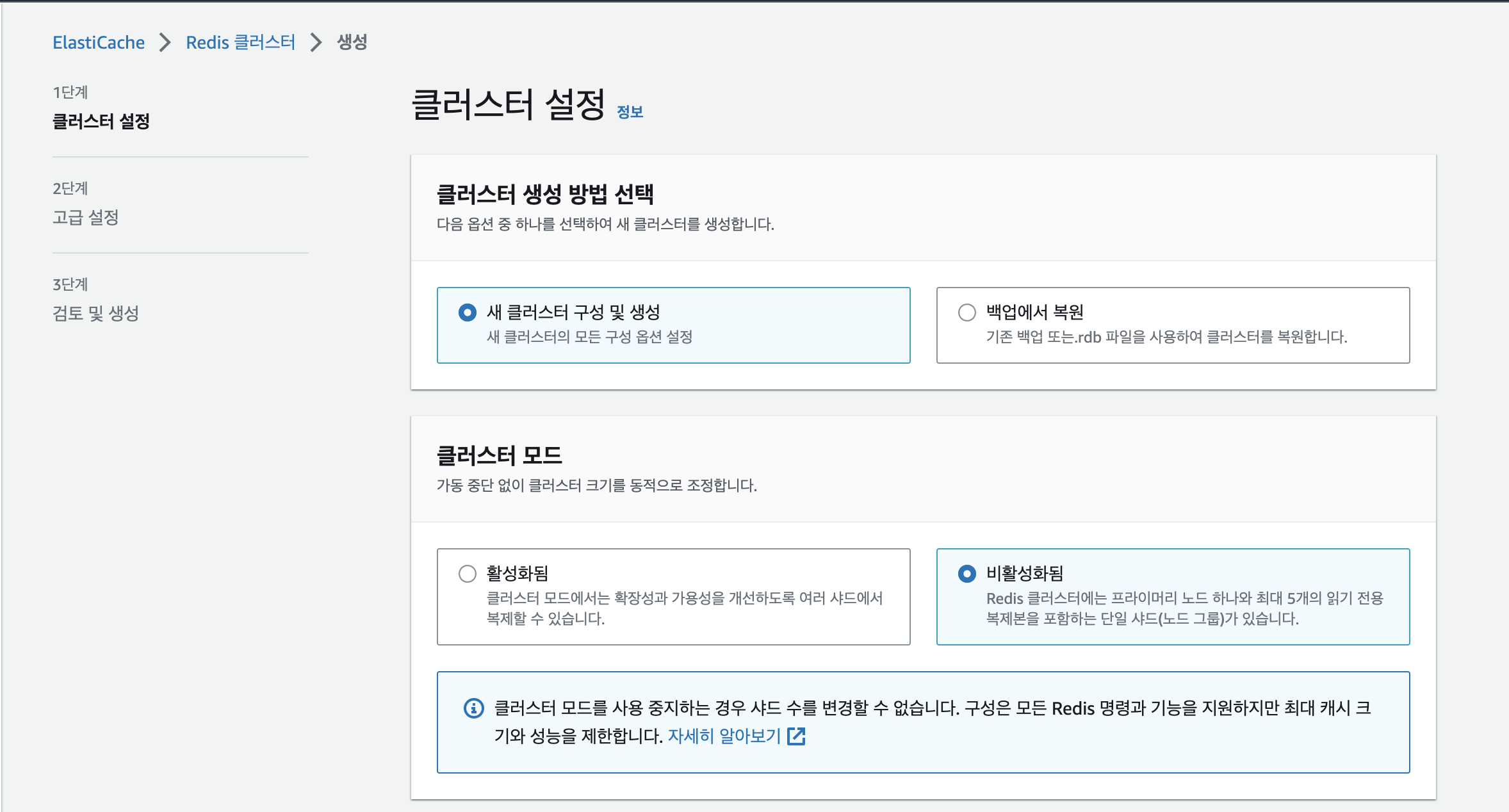Click the info circle icon in the alert
This screenshot has height=812, width=1509.
point(474,708)
